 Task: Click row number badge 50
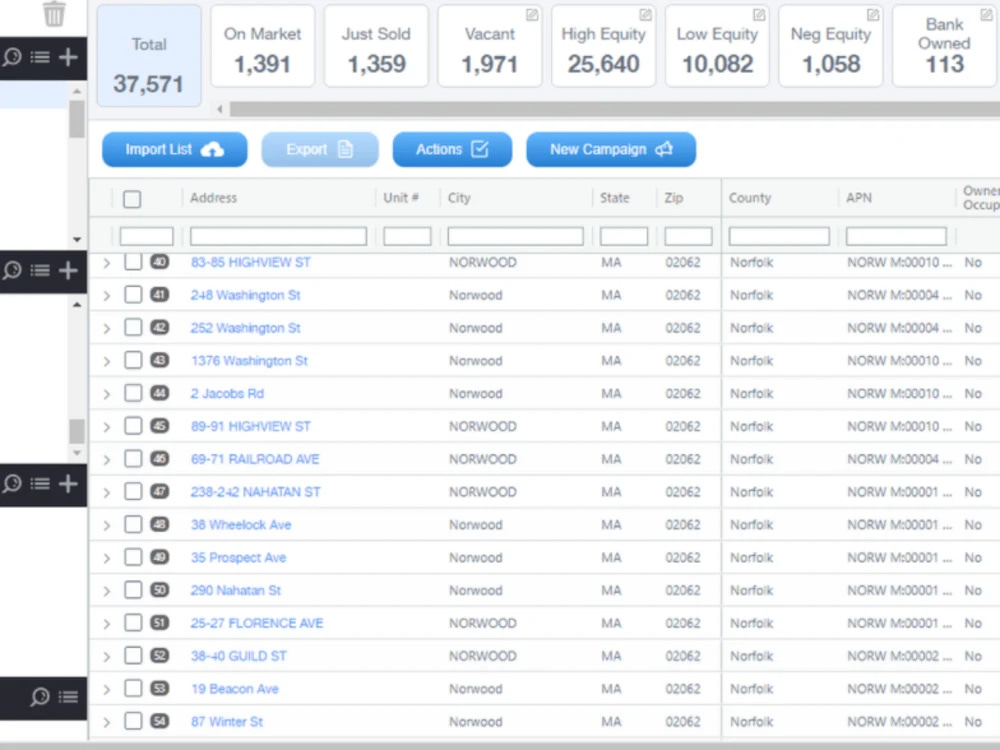coord(159,590)
